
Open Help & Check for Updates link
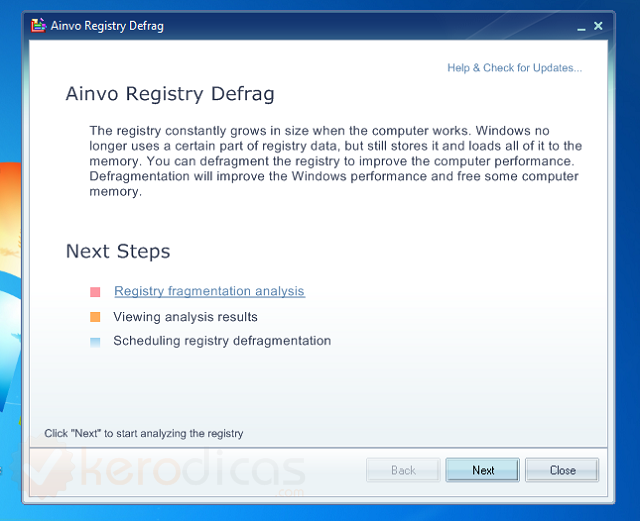tap(514, 68)
